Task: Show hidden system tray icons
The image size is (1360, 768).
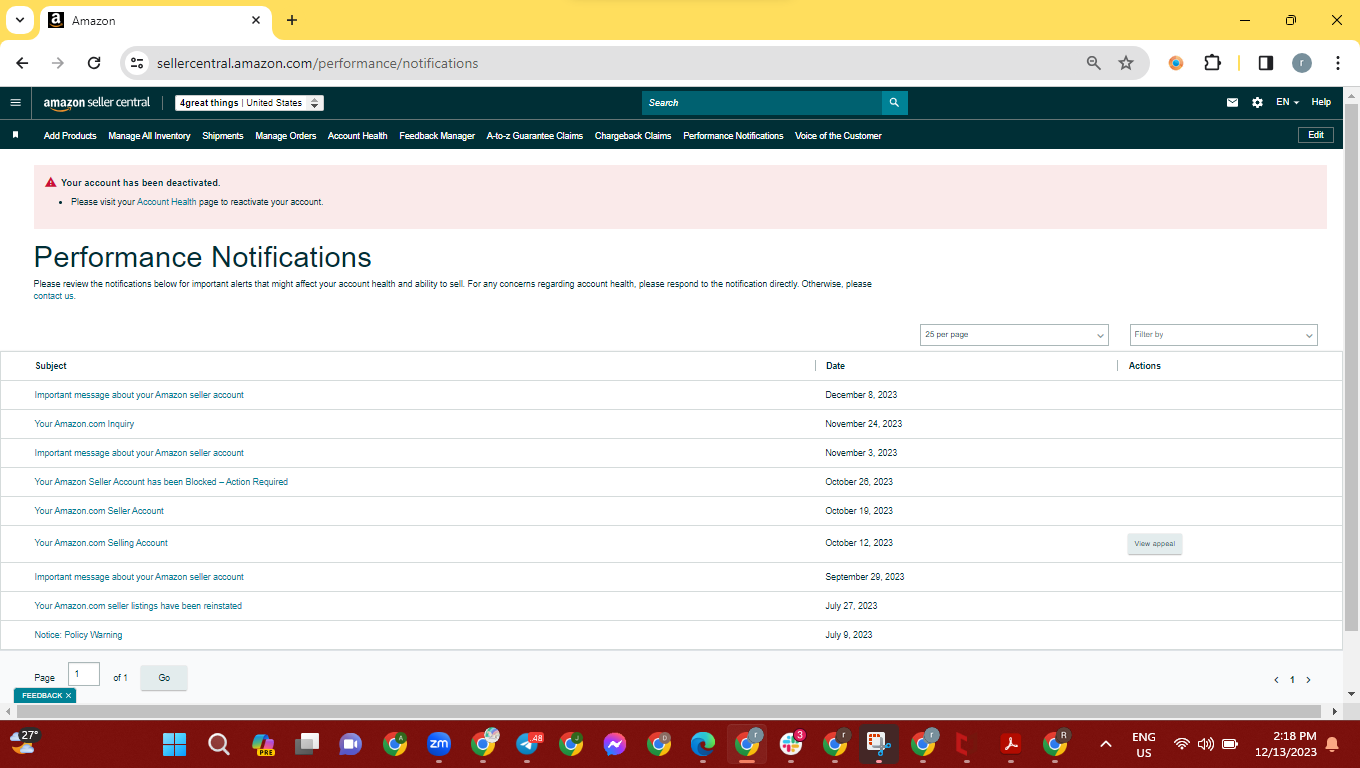Action: (1105, 744)
